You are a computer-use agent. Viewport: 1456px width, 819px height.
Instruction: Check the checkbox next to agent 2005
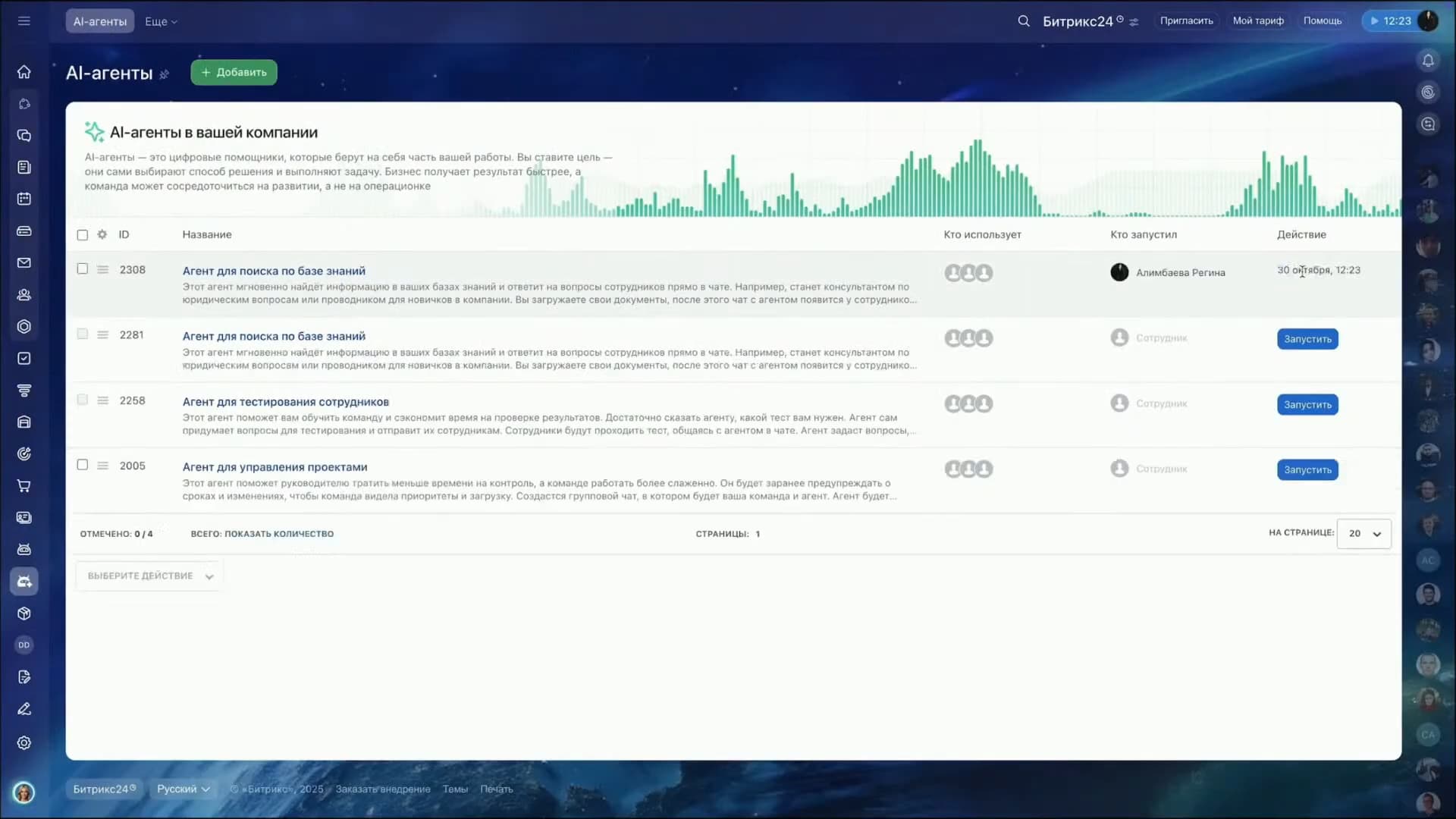pyautogui.click(x=82, y=465)
